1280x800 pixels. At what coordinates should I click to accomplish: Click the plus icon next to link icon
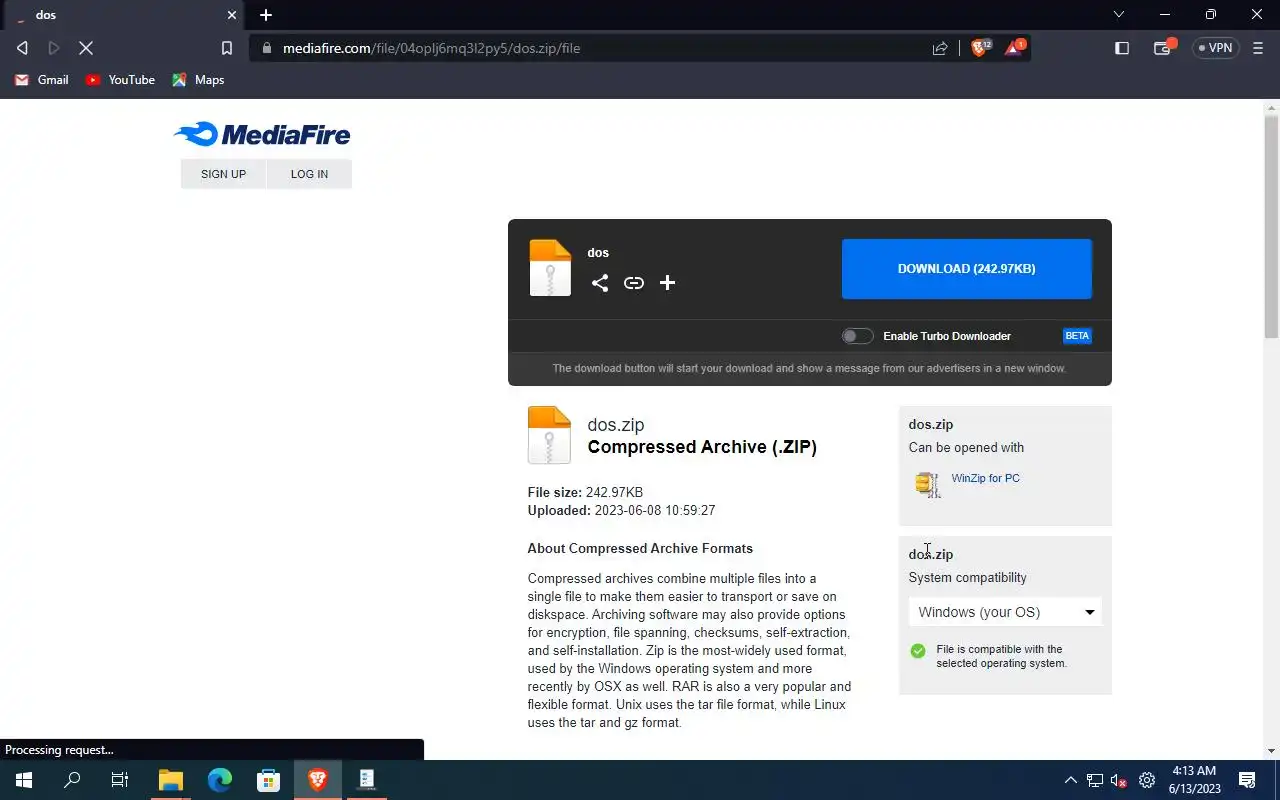667,283
